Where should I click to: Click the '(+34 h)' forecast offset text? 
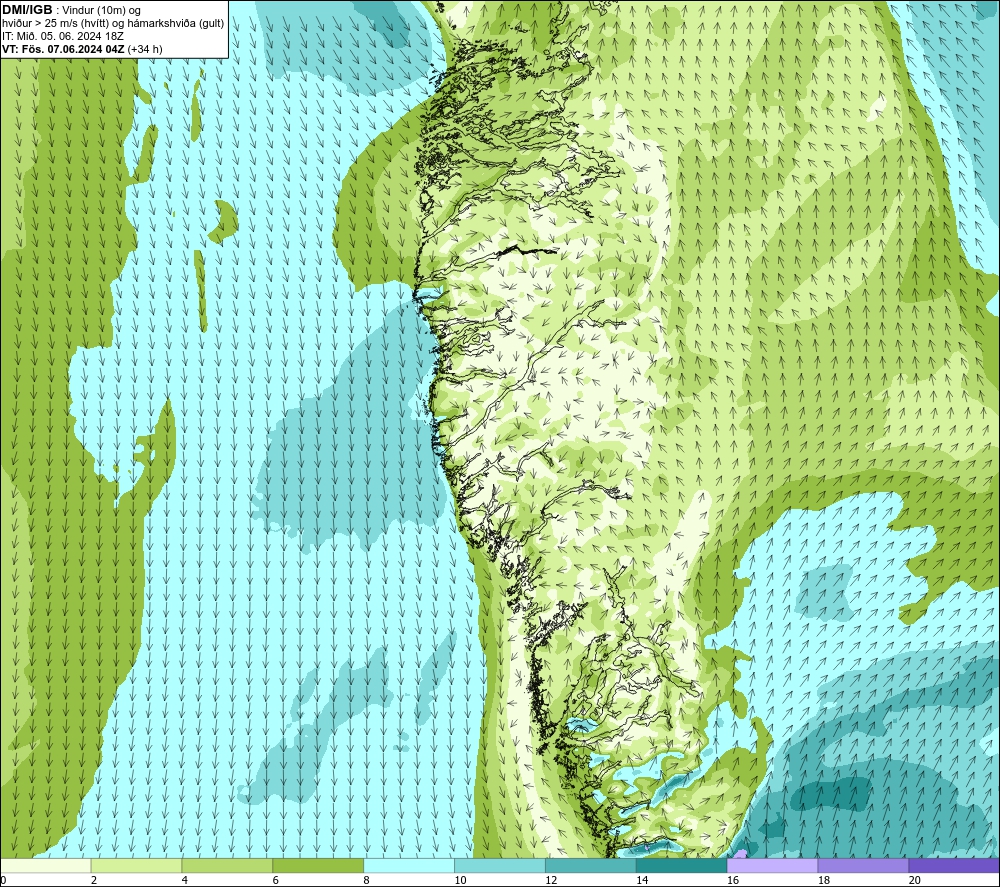click(145, 49)
